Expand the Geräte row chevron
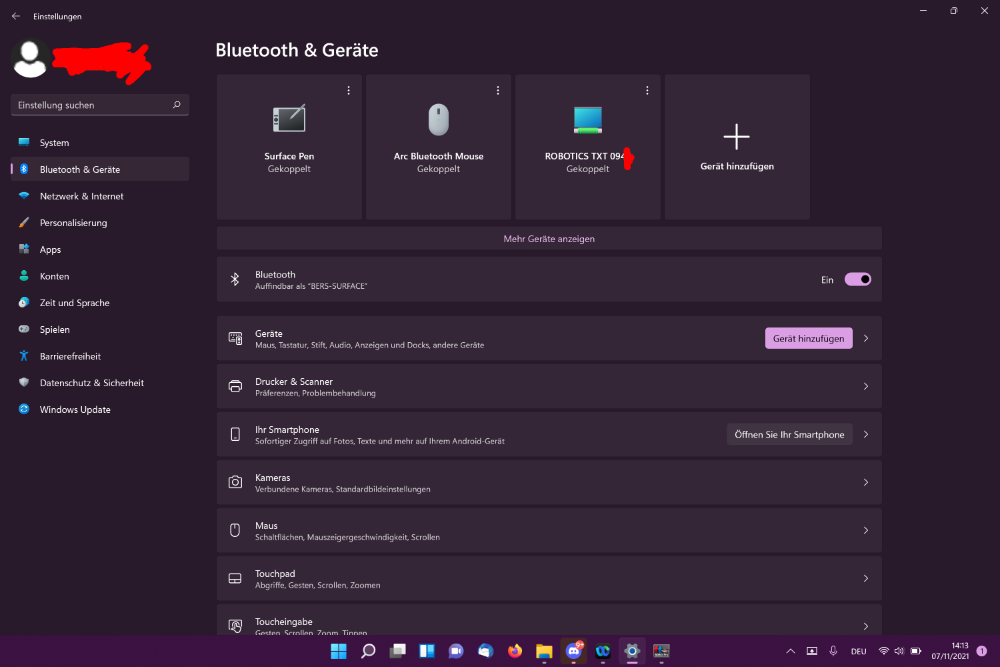1000x667 pixels. point(866,339)
